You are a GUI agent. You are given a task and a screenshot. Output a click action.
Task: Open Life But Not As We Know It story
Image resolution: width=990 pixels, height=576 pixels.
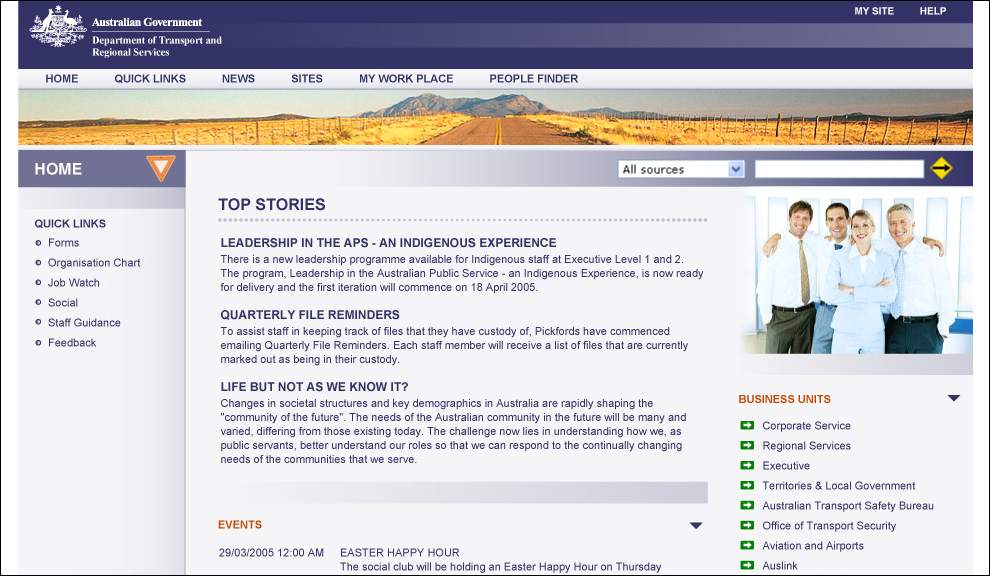point(314,387)
